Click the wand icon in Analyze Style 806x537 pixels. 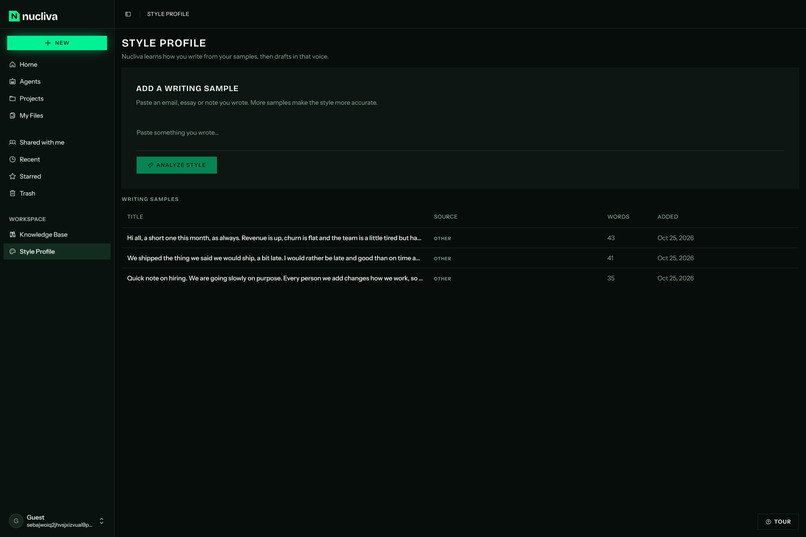tap(150, 165)
